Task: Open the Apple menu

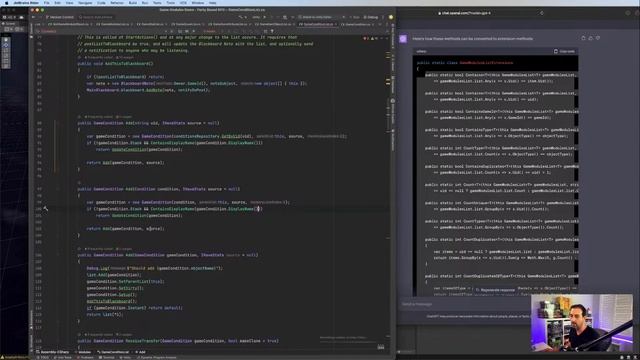Action: pos(6,3)
